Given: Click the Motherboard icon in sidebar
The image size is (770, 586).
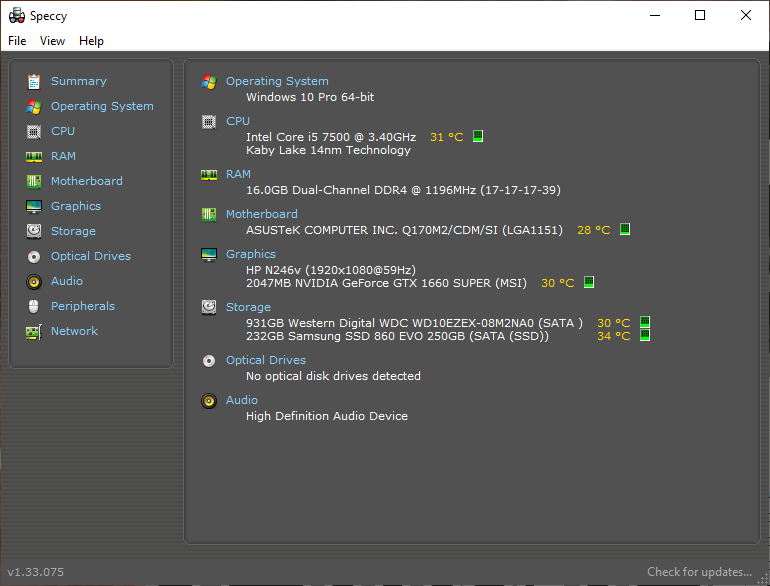Looking at the screenshot, I should 34,181.
